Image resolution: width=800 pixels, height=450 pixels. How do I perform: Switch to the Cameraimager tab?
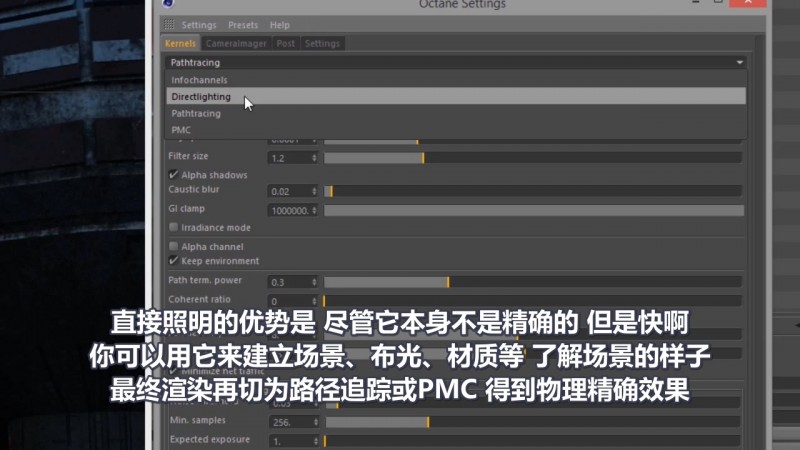pos(236,44)
